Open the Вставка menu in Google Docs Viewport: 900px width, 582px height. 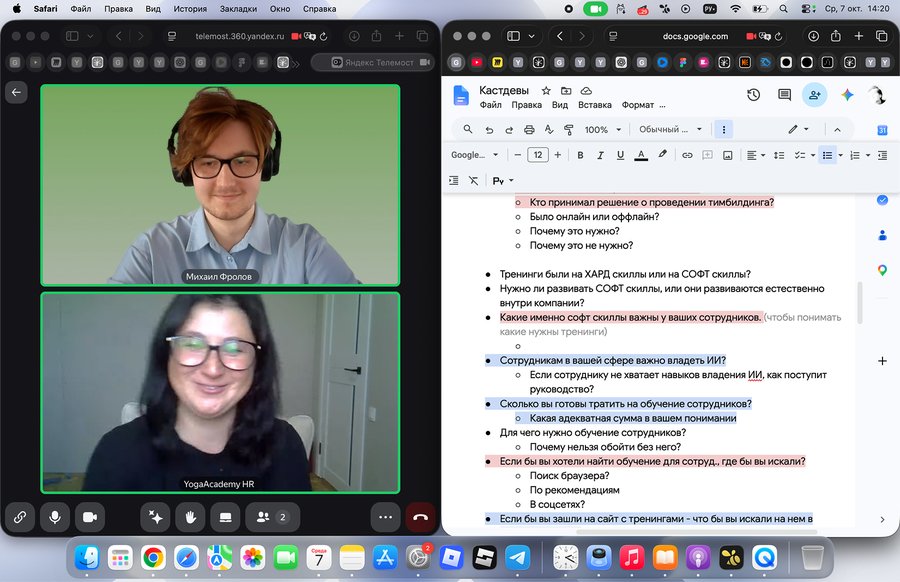[595, 105]
